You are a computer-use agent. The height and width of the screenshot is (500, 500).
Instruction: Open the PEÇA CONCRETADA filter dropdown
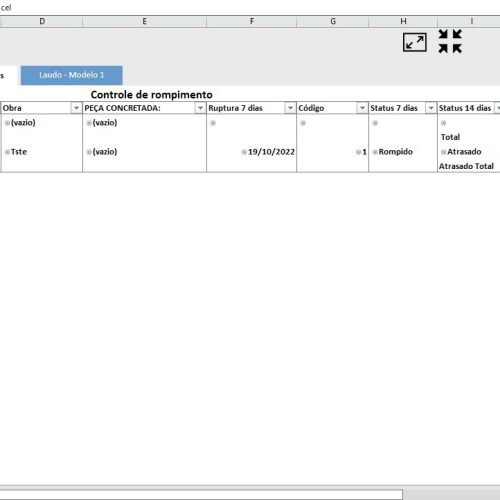(200, 108)
